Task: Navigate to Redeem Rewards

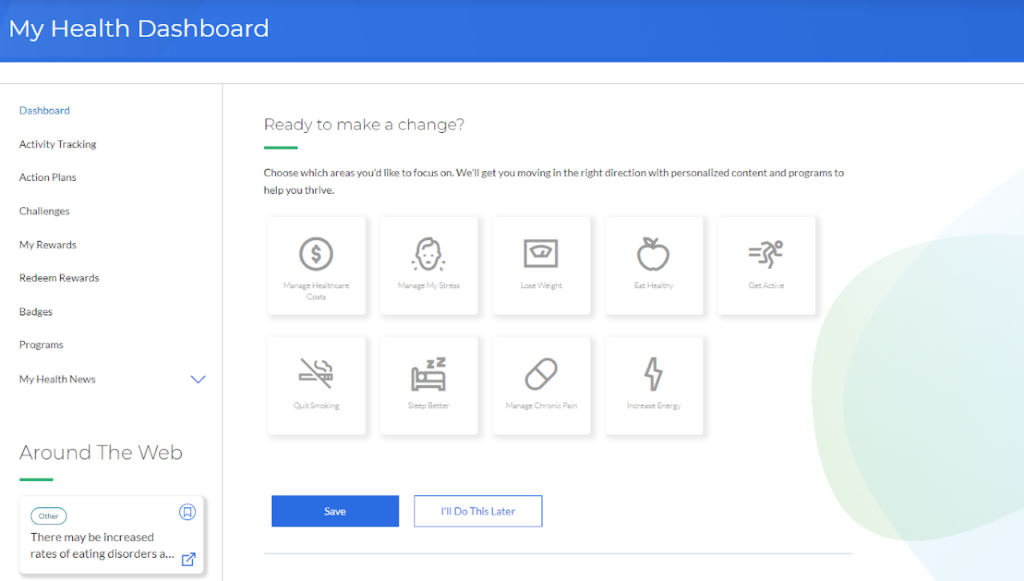Action: 59,278
